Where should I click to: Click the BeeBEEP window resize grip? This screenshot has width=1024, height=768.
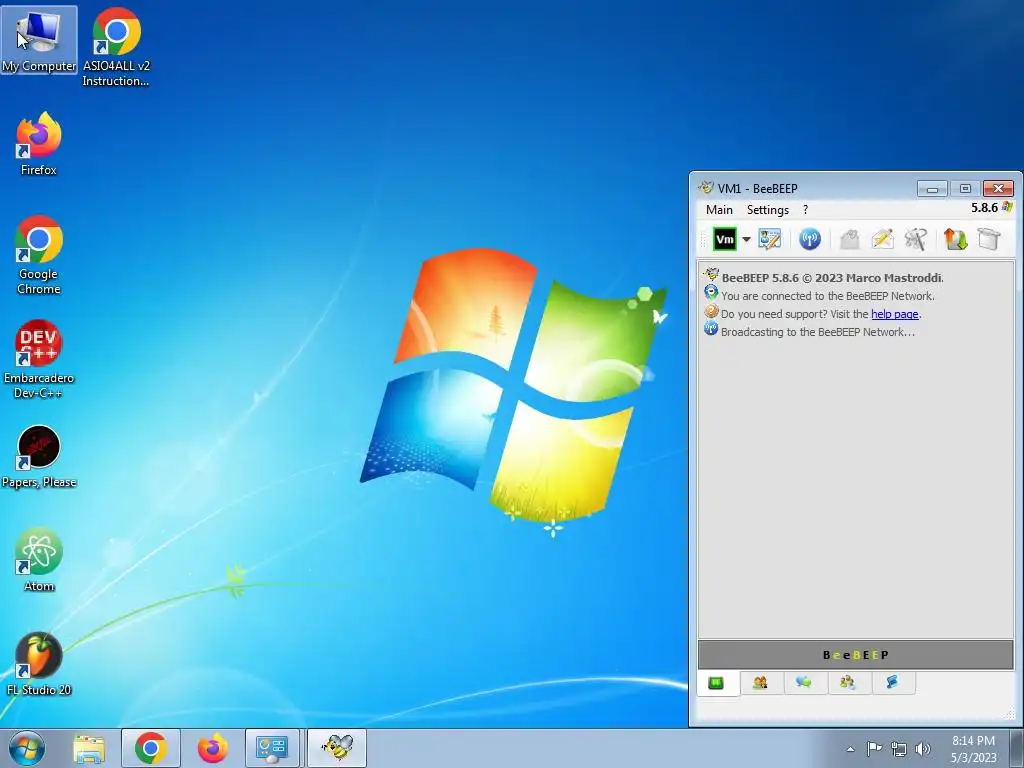[1010, 714]
